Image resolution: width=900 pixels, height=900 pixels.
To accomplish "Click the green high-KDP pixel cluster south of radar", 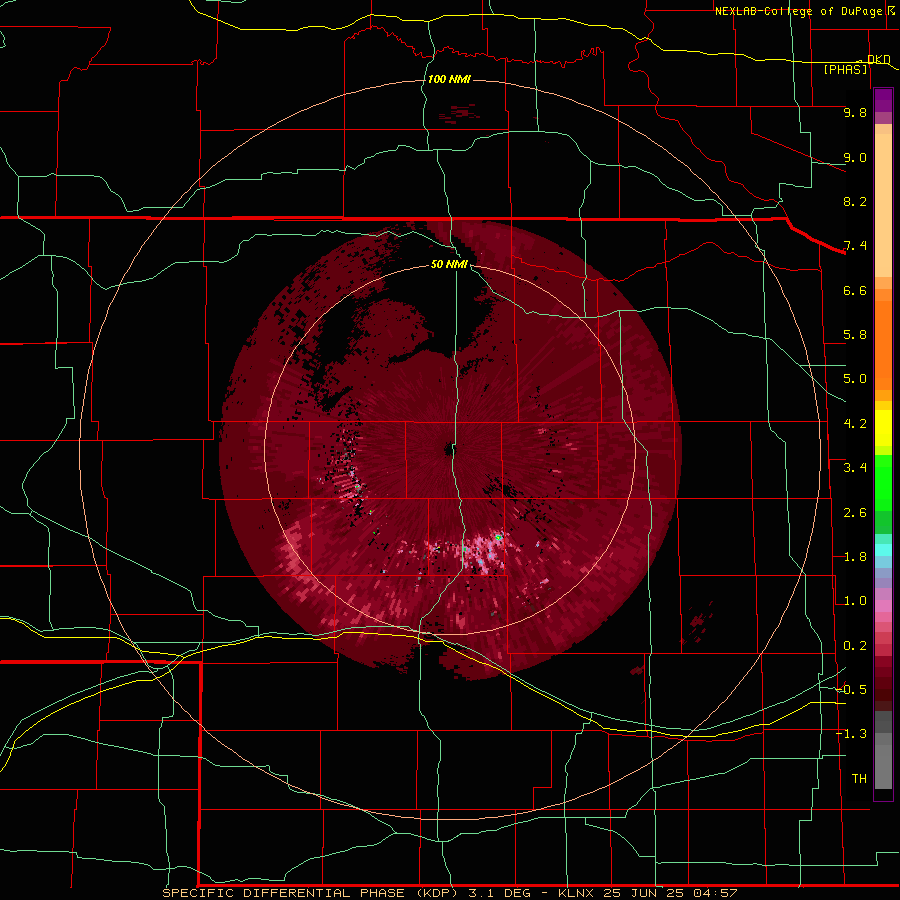I will pos(498,537).
